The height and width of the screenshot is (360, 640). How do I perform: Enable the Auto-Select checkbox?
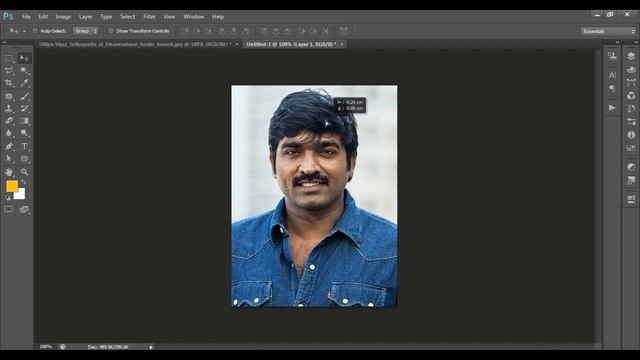35,31
